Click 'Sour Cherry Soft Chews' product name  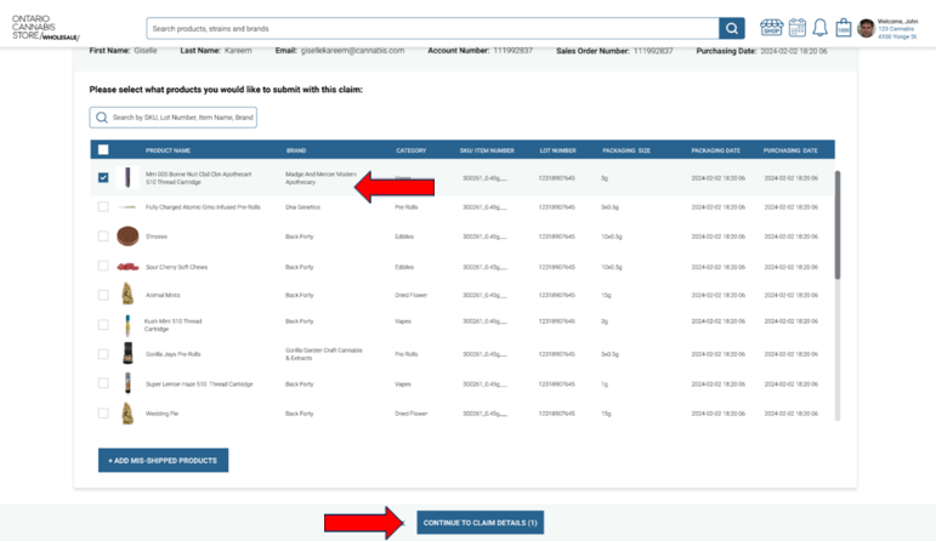tap(177, 267)
